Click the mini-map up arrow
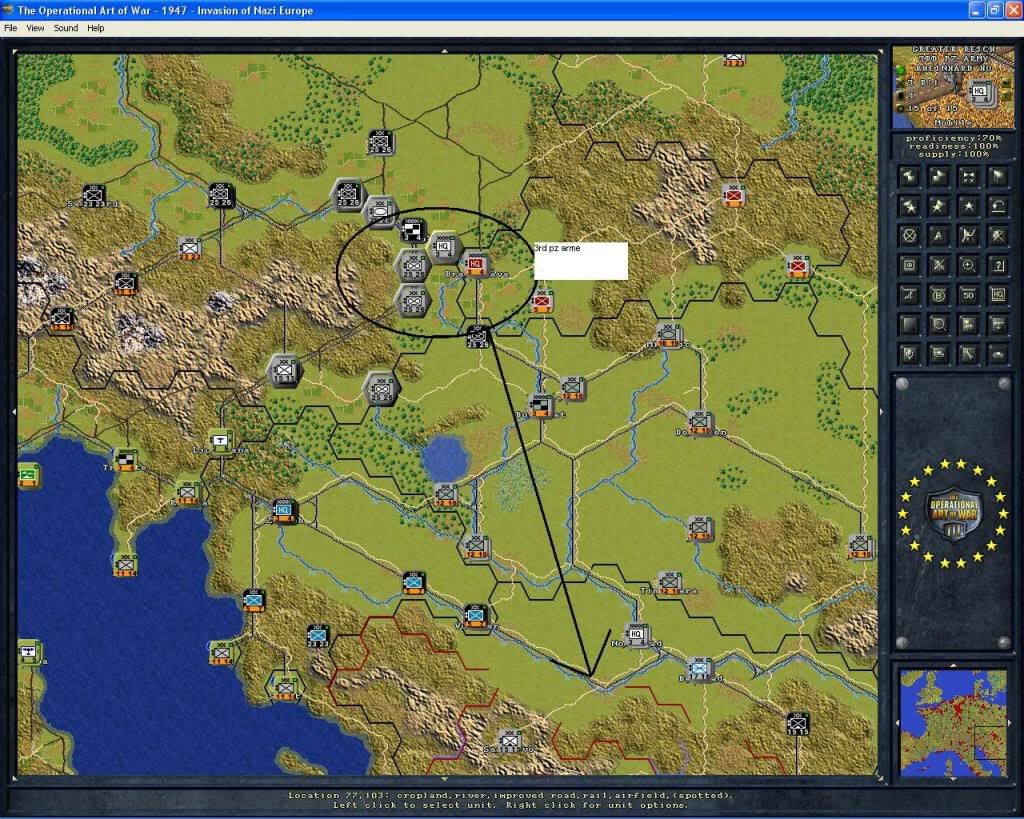This screenshot has height=819, width=1024. point(953,666)
